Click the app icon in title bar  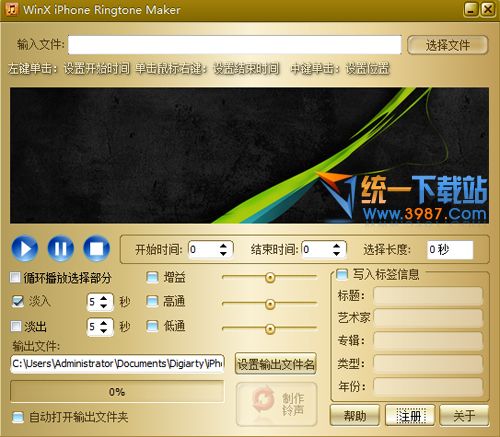[x=12, y=9]
